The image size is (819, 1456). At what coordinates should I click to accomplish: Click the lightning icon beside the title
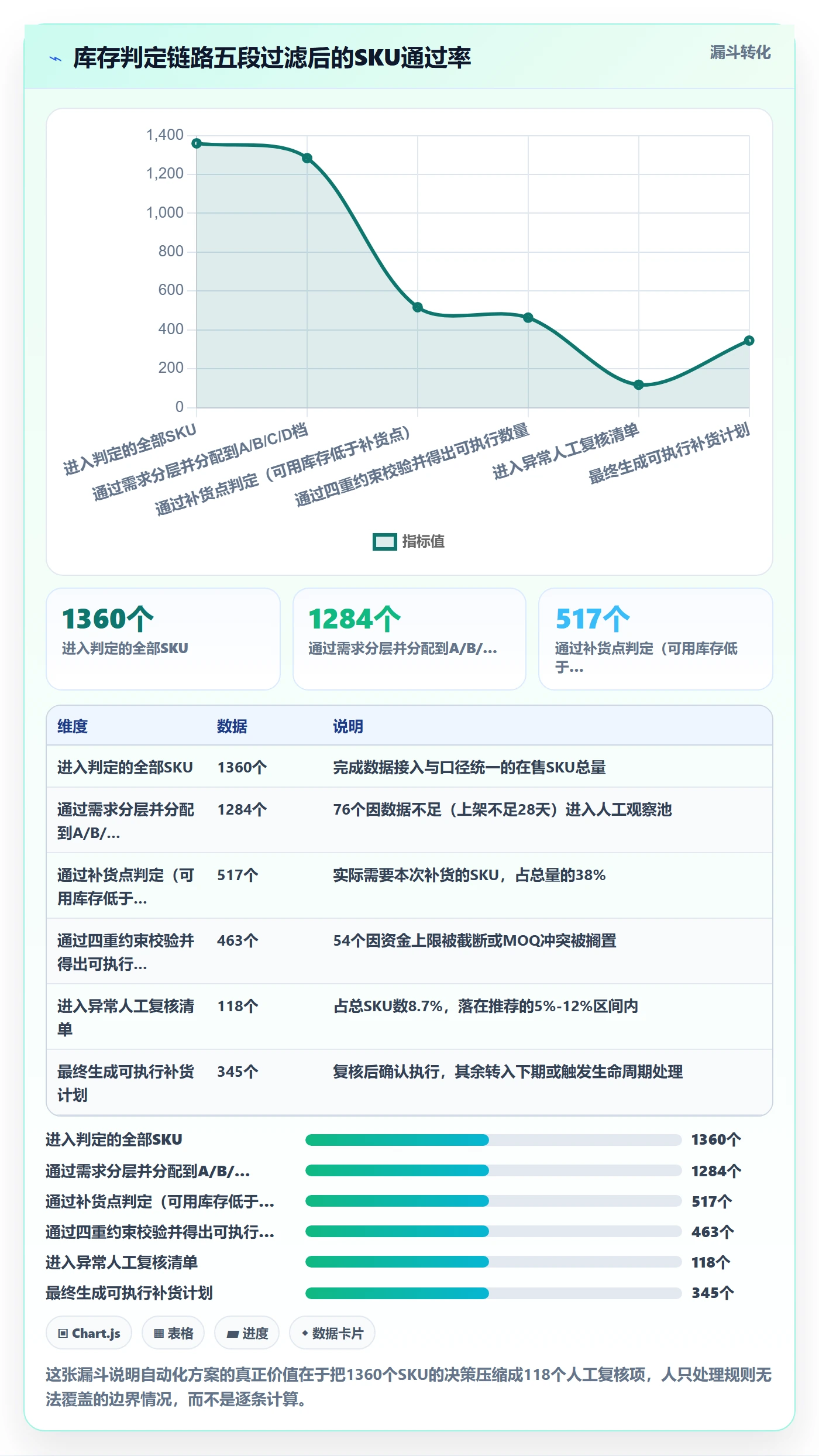[56, 59]
